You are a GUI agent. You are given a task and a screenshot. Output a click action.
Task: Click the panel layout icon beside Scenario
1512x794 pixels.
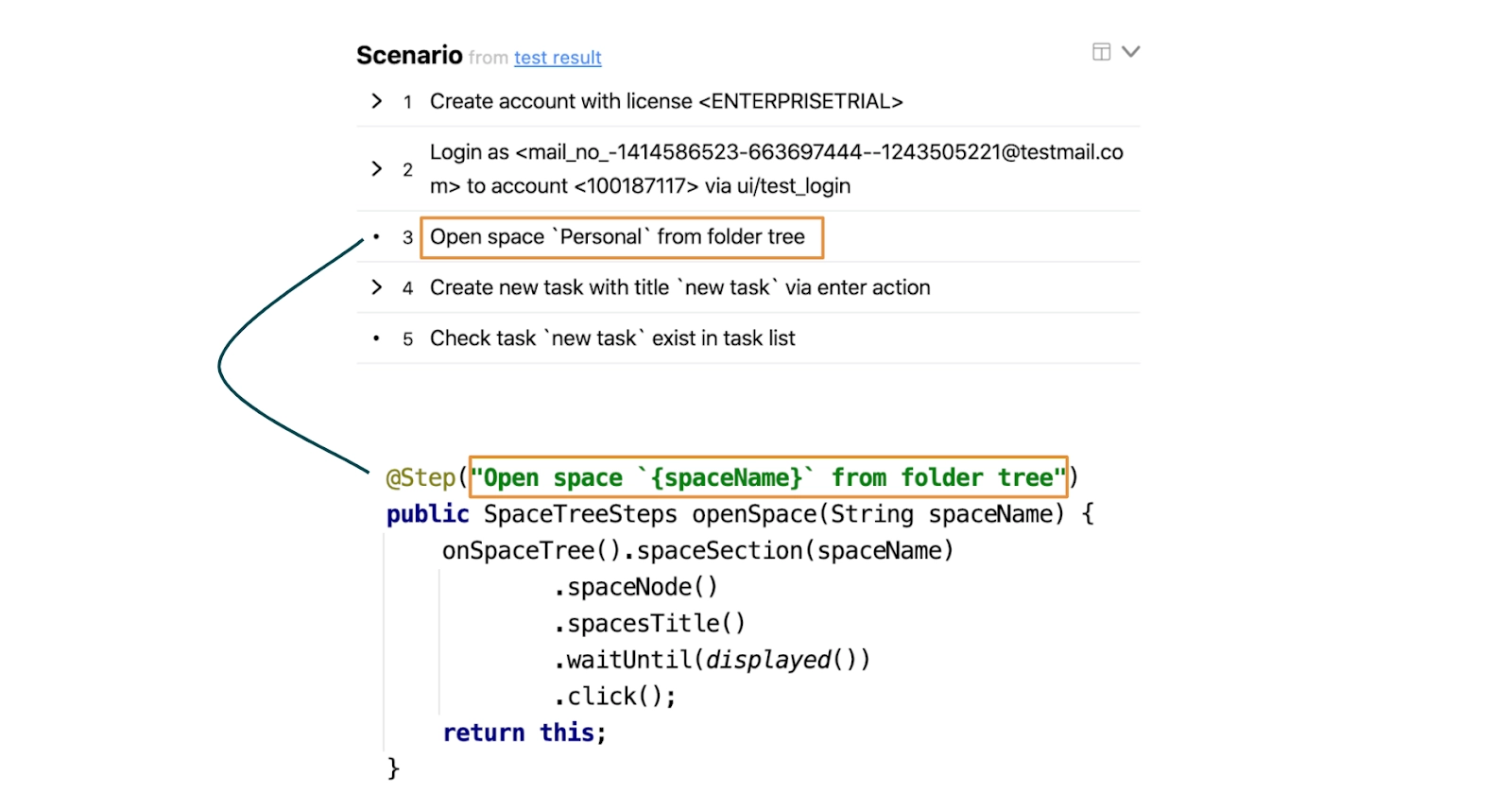click(1101, 52)
